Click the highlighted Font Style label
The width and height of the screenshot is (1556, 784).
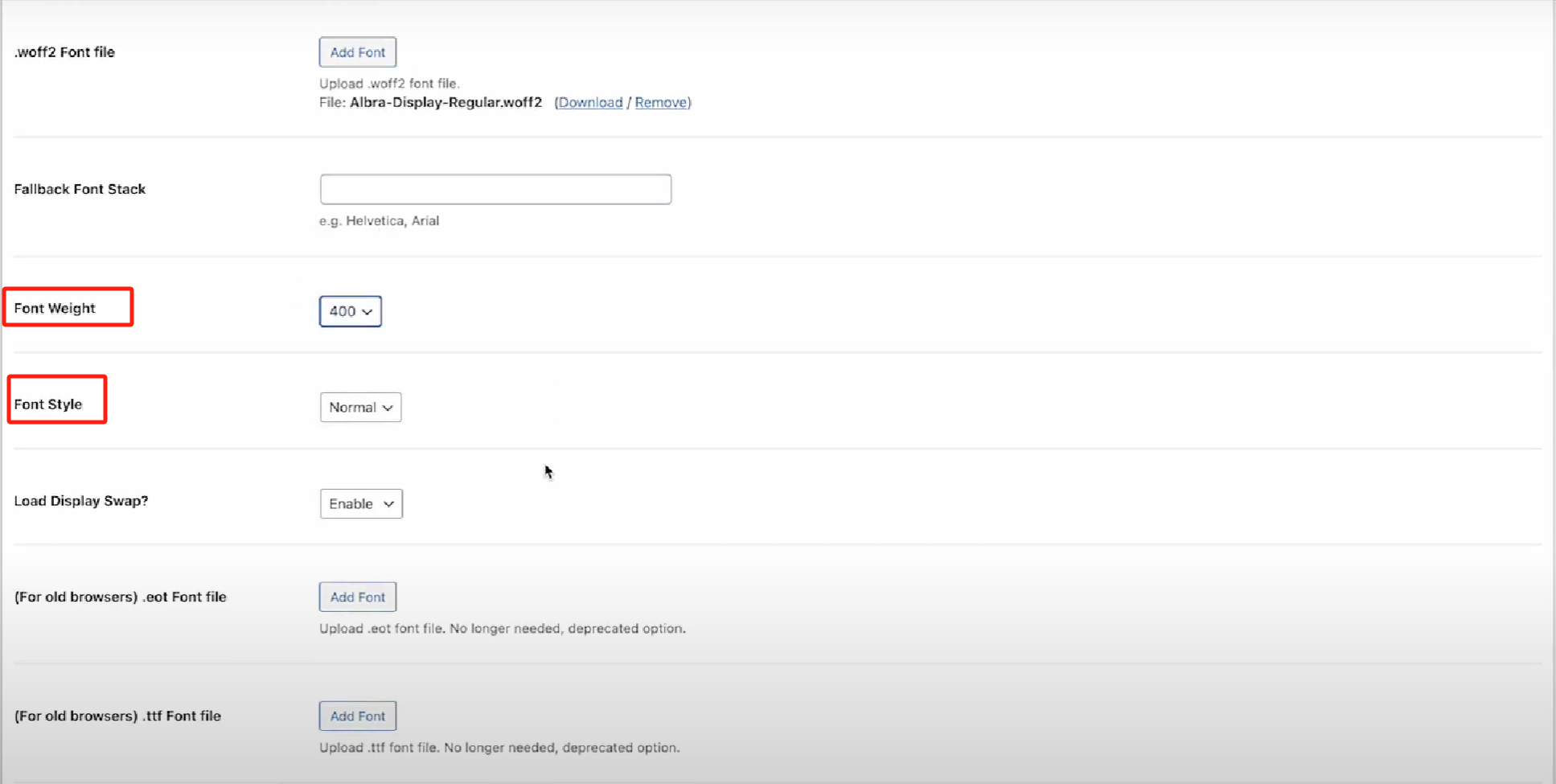pos(48,404)
